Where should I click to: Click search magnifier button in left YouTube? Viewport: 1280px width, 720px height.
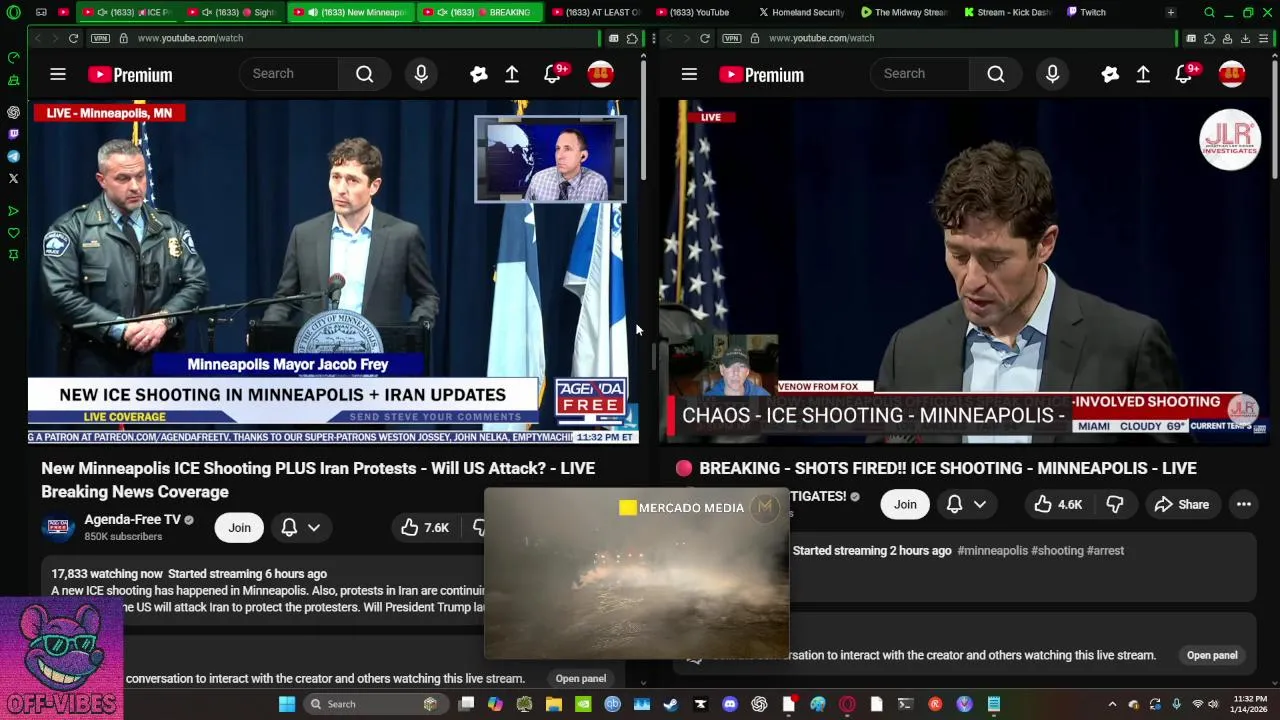[x=364, y=74]
